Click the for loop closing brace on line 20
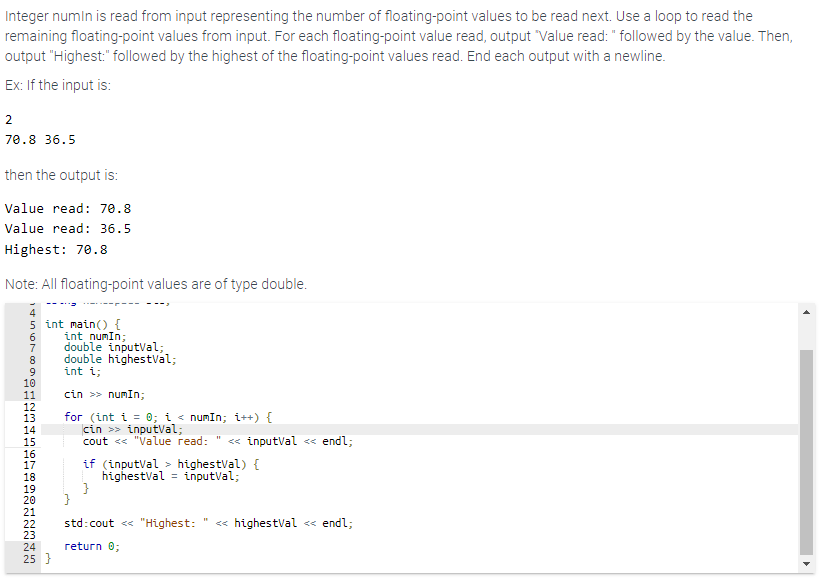 click(x=67, y=499)
